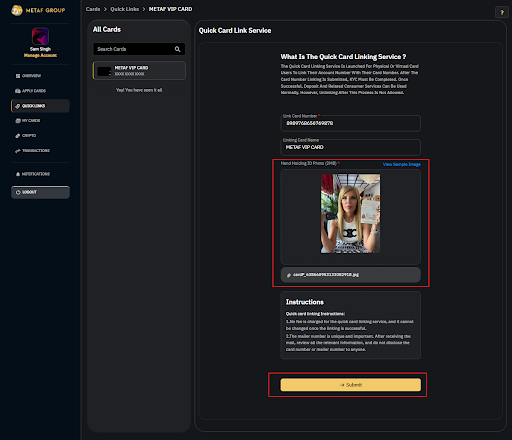Click the Logout button
512x440 pixels.
coord(40,192)
